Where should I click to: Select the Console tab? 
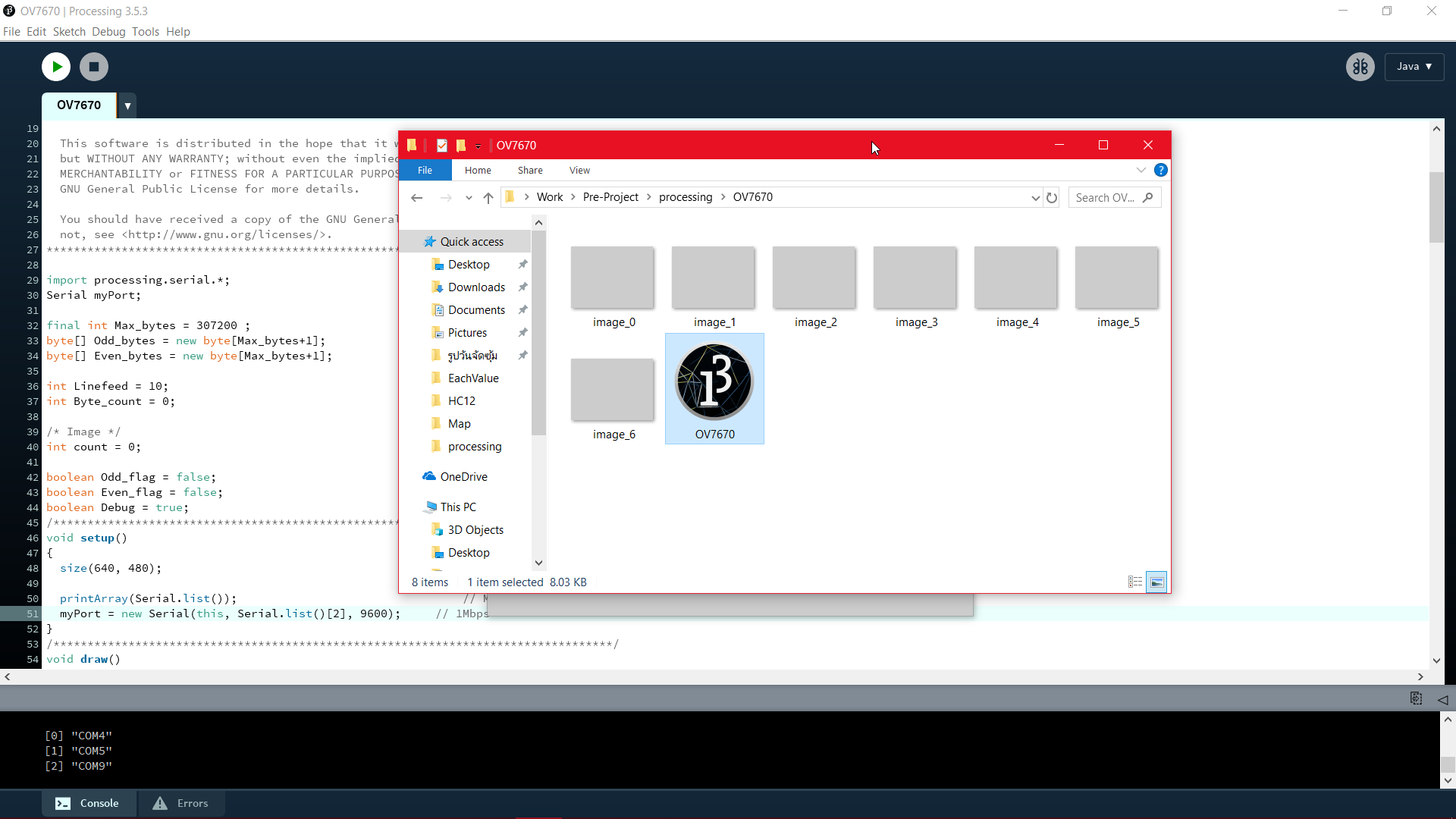click(x=89, y=803)
